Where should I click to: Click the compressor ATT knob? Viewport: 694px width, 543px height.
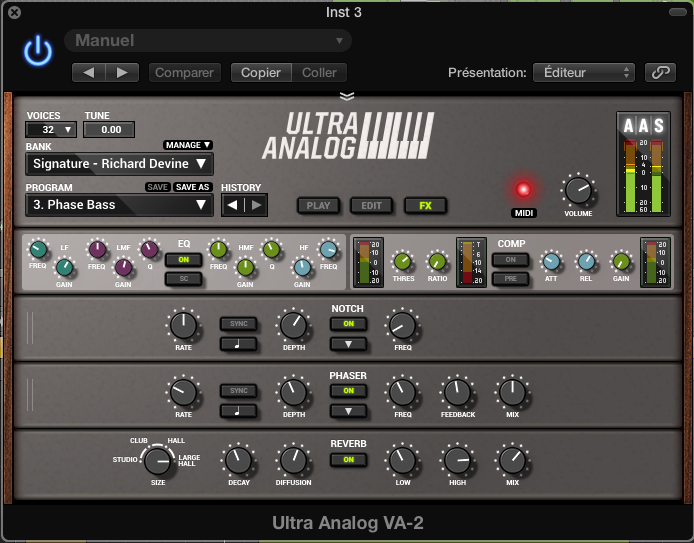pyautogui.click(x=551, y=262)
